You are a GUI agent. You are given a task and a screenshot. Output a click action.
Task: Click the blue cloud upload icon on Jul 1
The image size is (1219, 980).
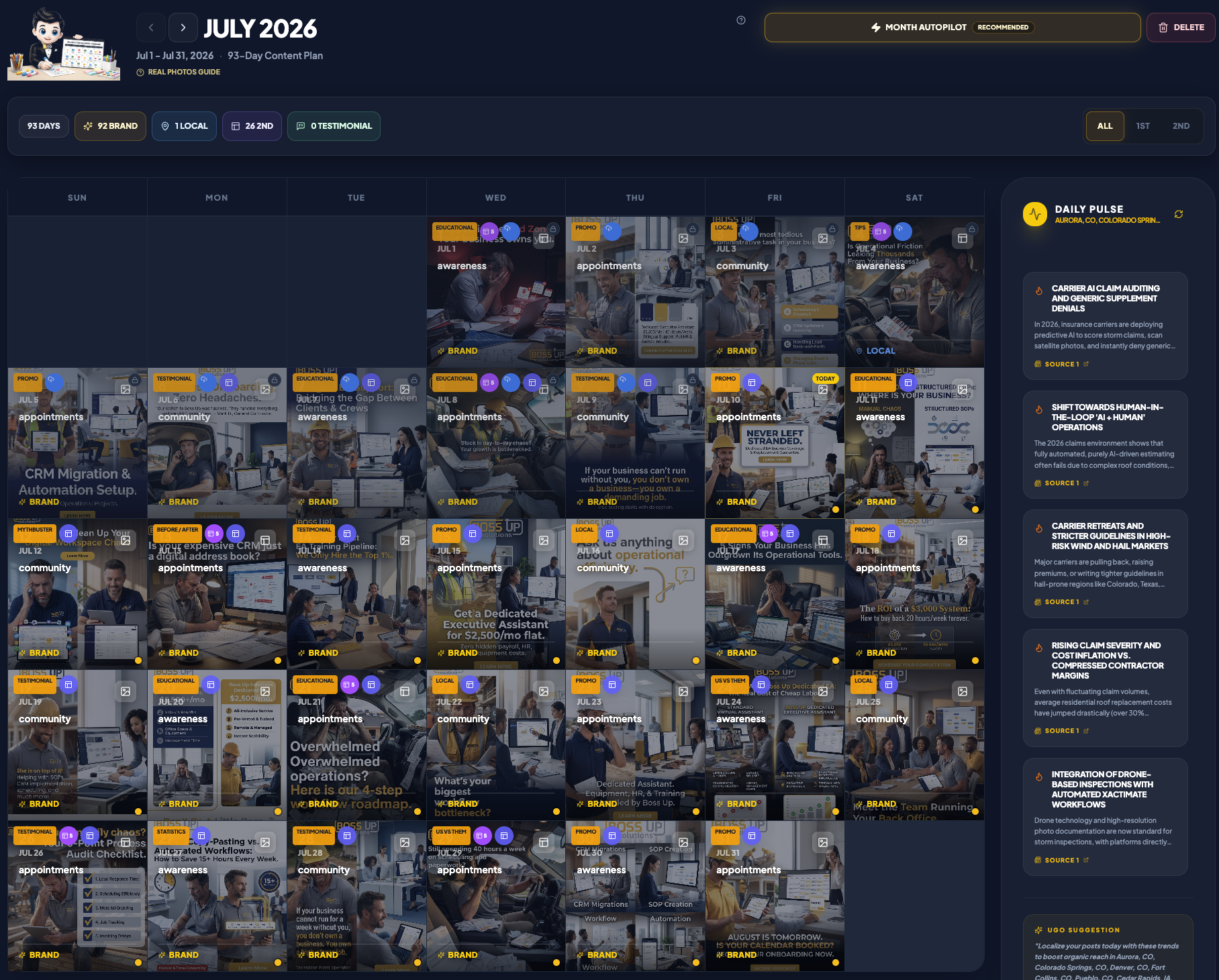tap(511, 231)
